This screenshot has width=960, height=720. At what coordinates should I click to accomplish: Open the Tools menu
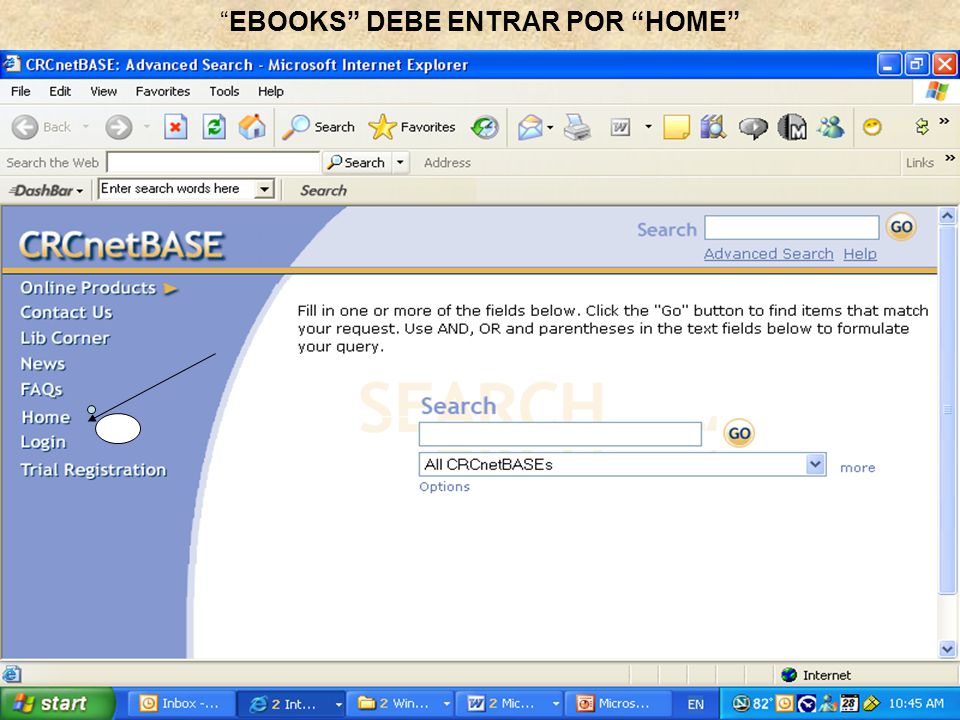[x=224, y=91]
